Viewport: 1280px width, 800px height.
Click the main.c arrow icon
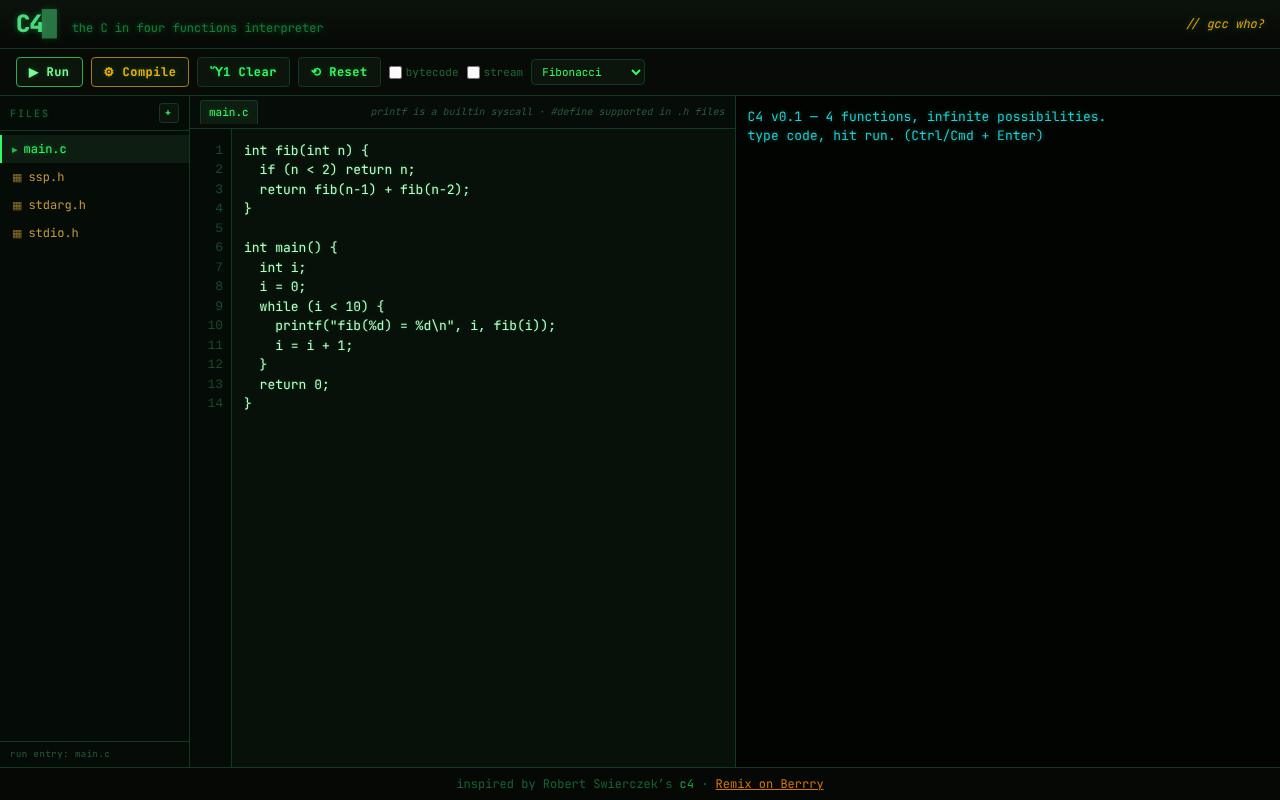click(15, 150)
